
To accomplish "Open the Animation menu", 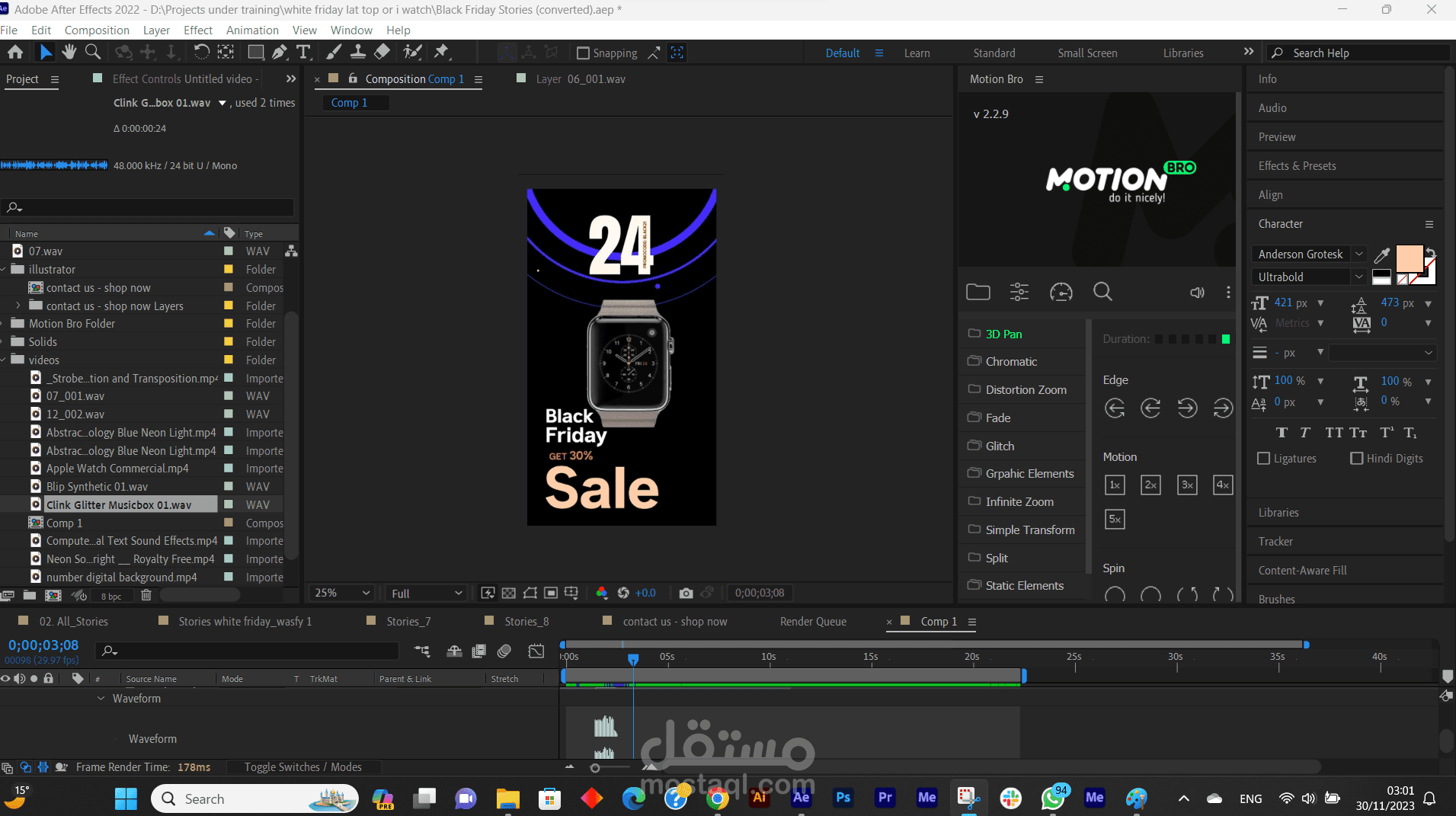I will 252,30.
